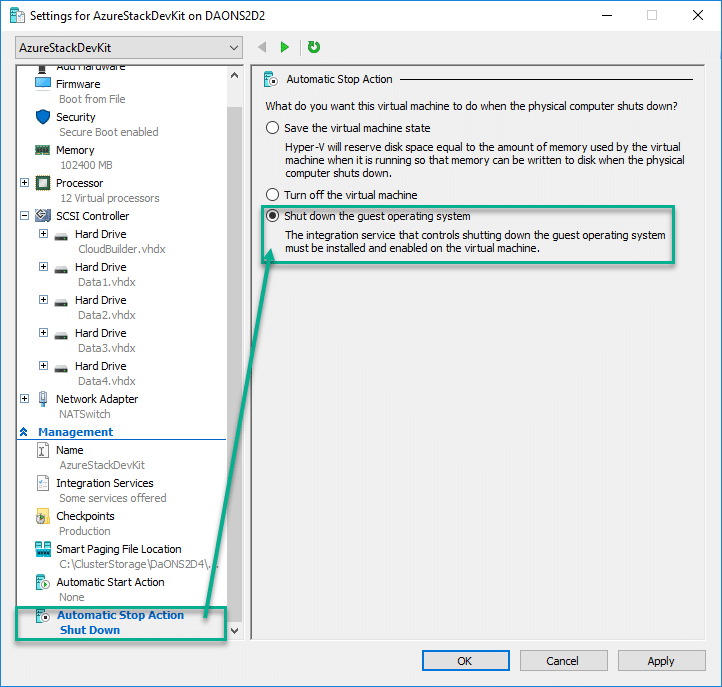722x687 pixels.
Task: Open the Integration Services item
Action: (x=105, y=483)
